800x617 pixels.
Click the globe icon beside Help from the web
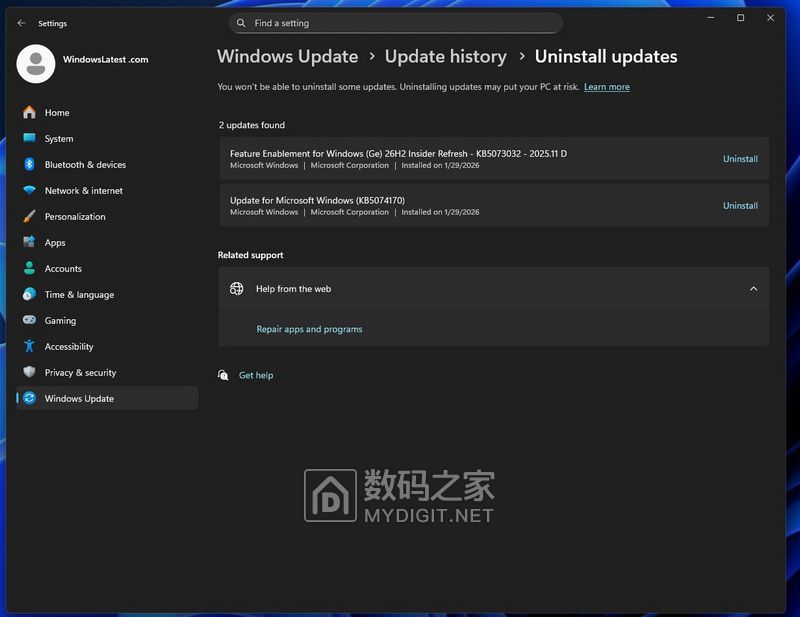(236, 289)
